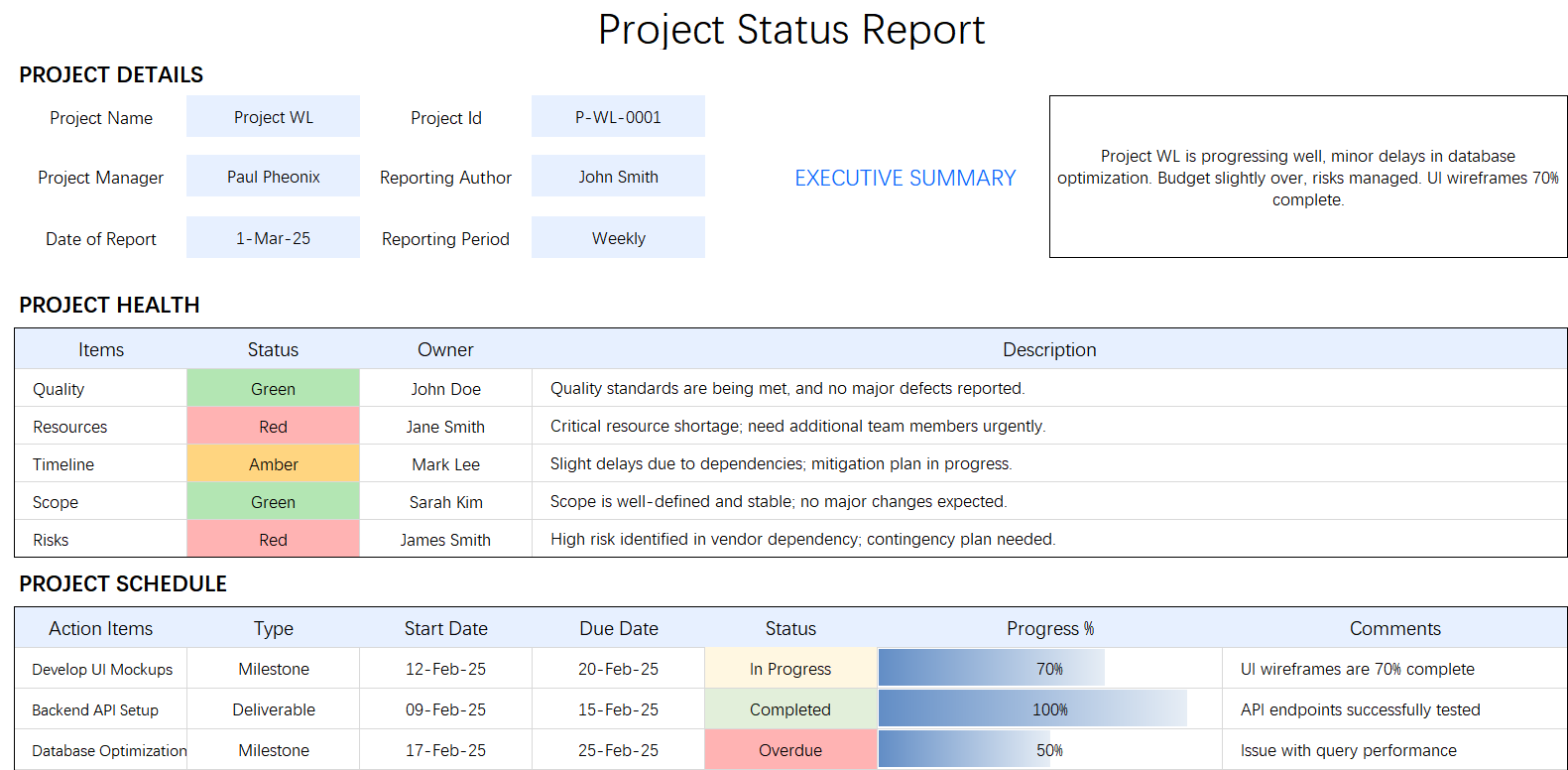The height and width of the screenshot is (770, 1568).
Task: Click owner James Smith cell
Action: (445, 539)
